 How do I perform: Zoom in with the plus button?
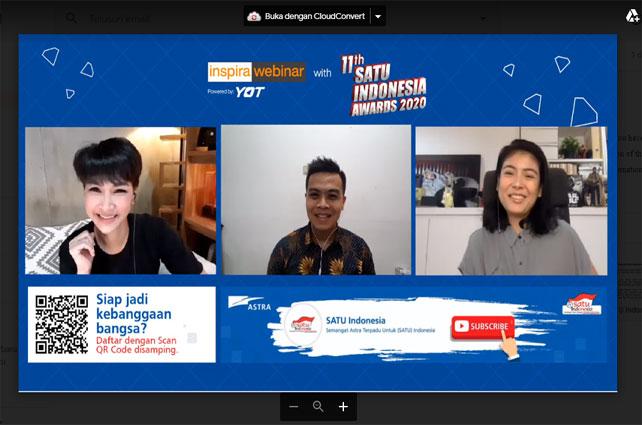coord(343,407)
